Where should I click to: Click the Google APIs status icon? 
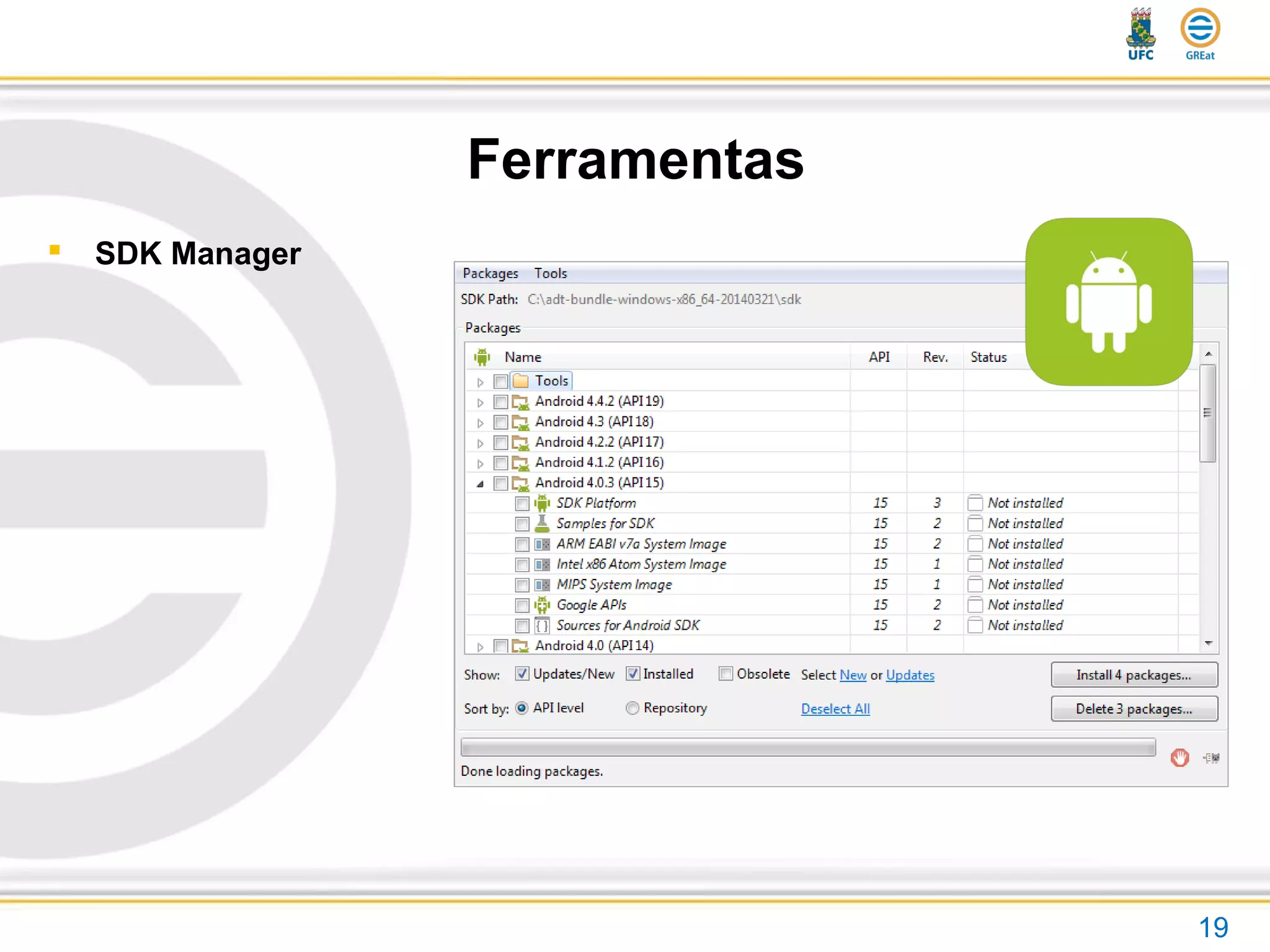pyautogui.click(x=975, y=605)
